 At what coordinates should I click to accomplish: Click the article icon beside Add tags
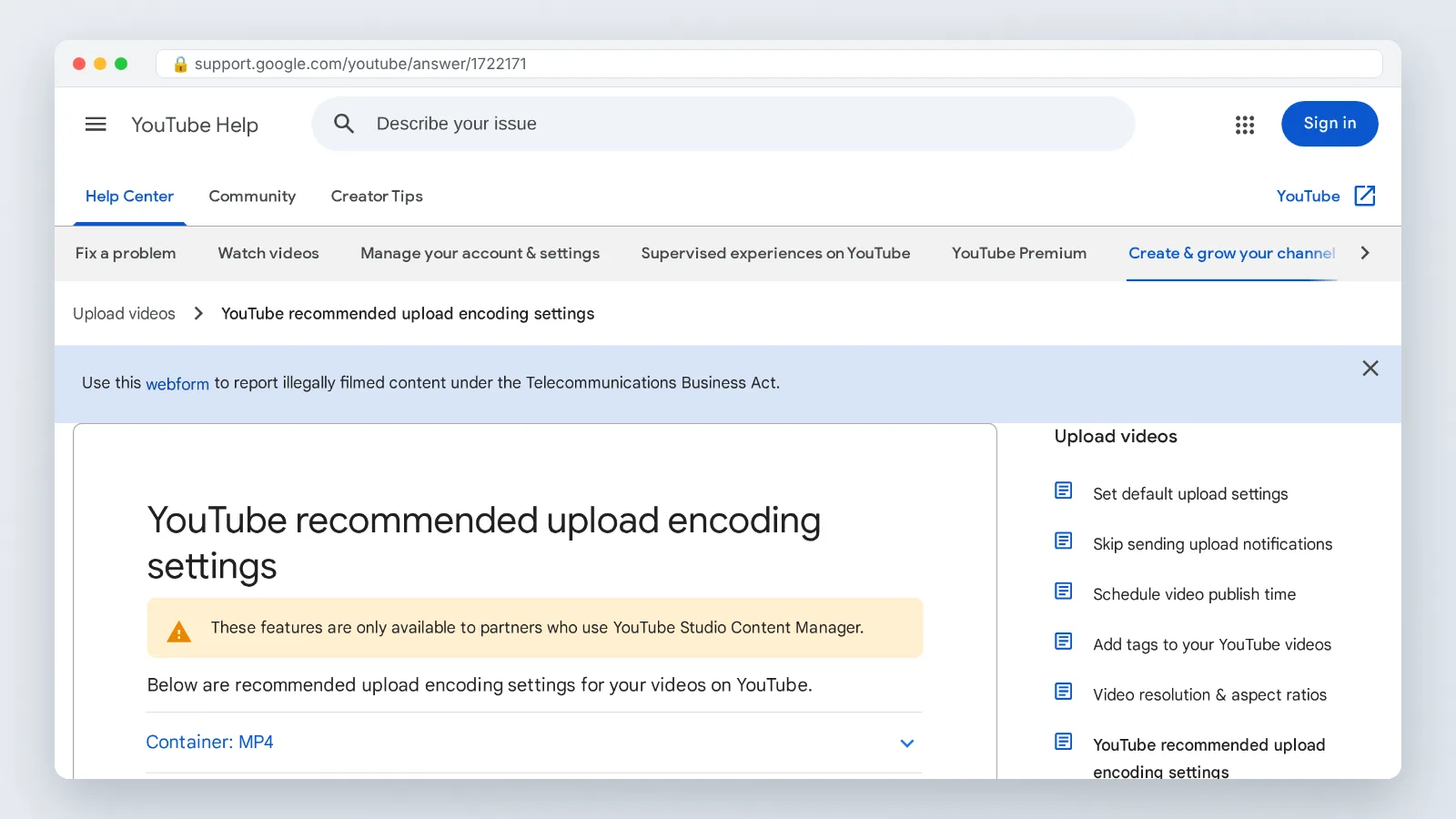coord(1063,641)
